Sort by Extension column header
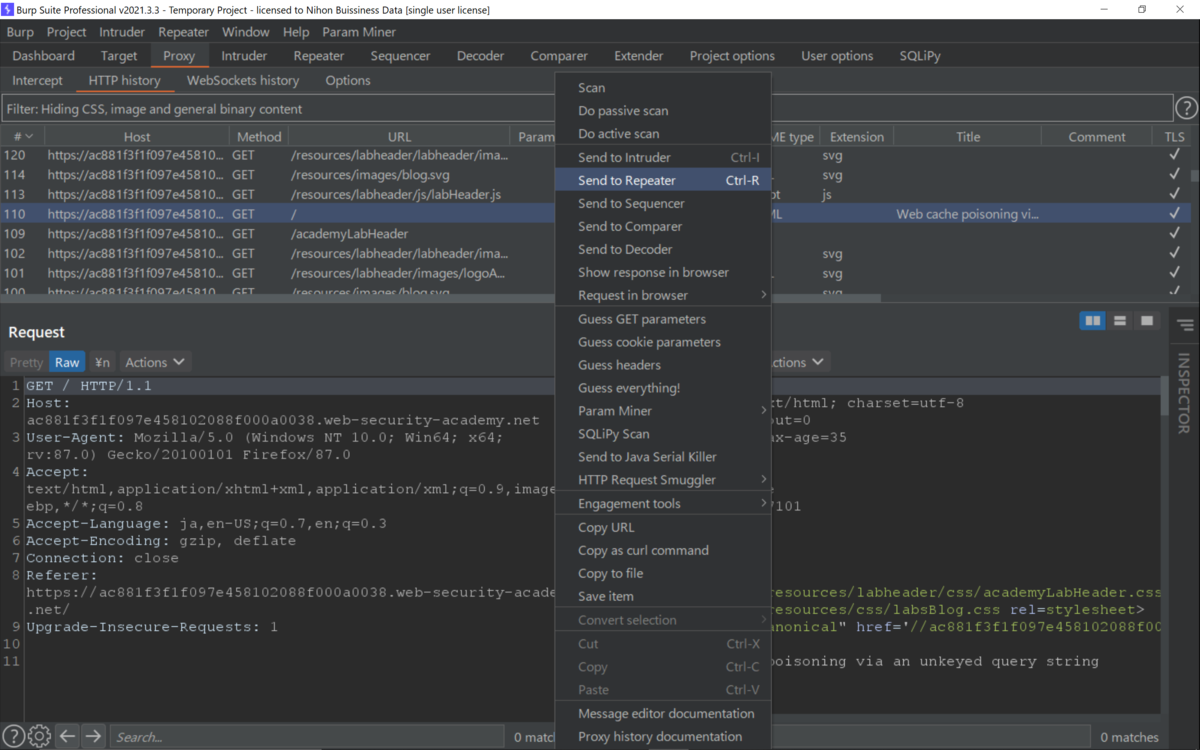Image resolution: width=1200 pixels, height=750 pixels. click(x=857, y=137)
